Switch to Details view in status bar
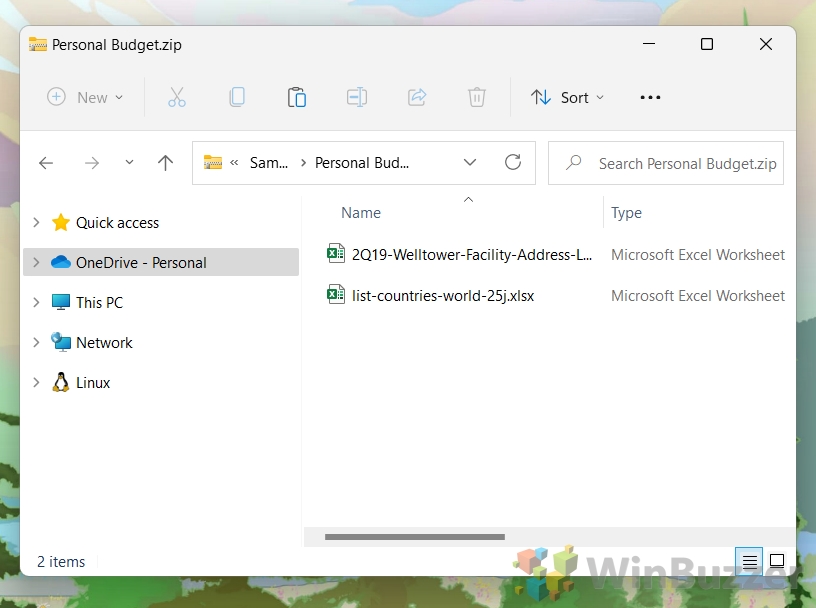The width and height of the screenshot is (816, 608). tap(749, 561)
